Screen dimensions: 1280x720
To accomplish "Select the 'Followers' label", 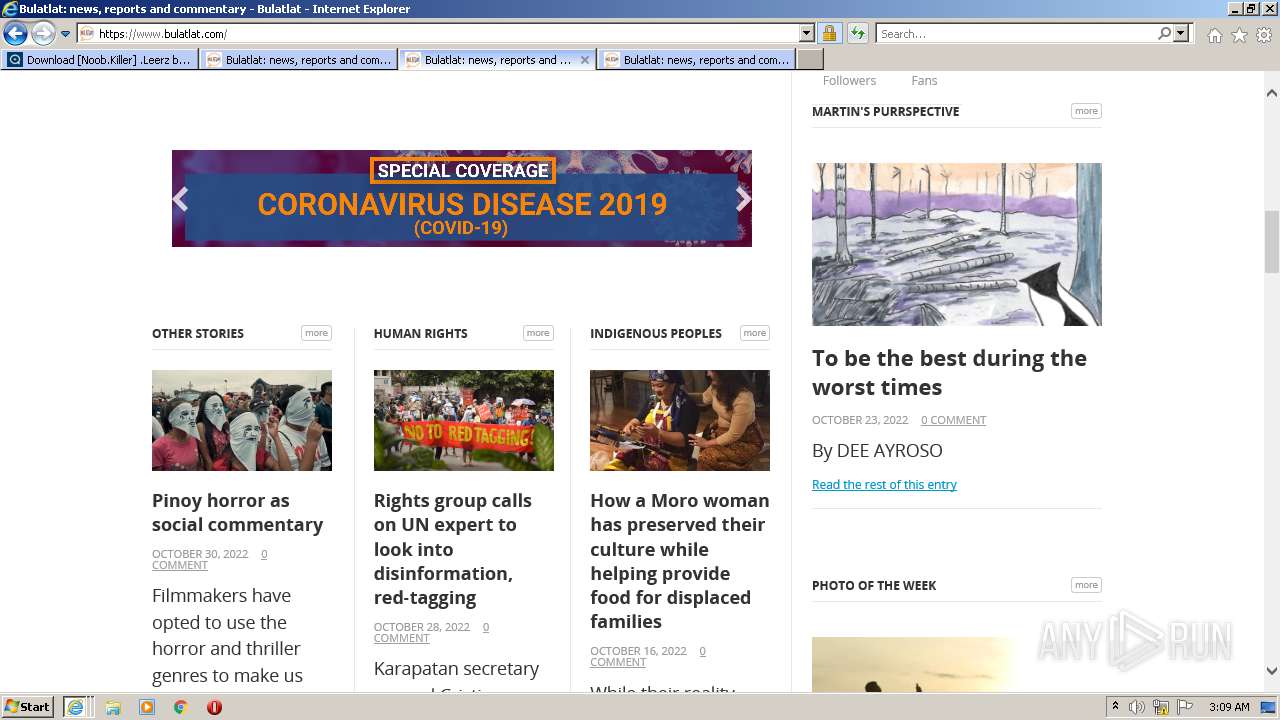I will [x=849, y=81].
